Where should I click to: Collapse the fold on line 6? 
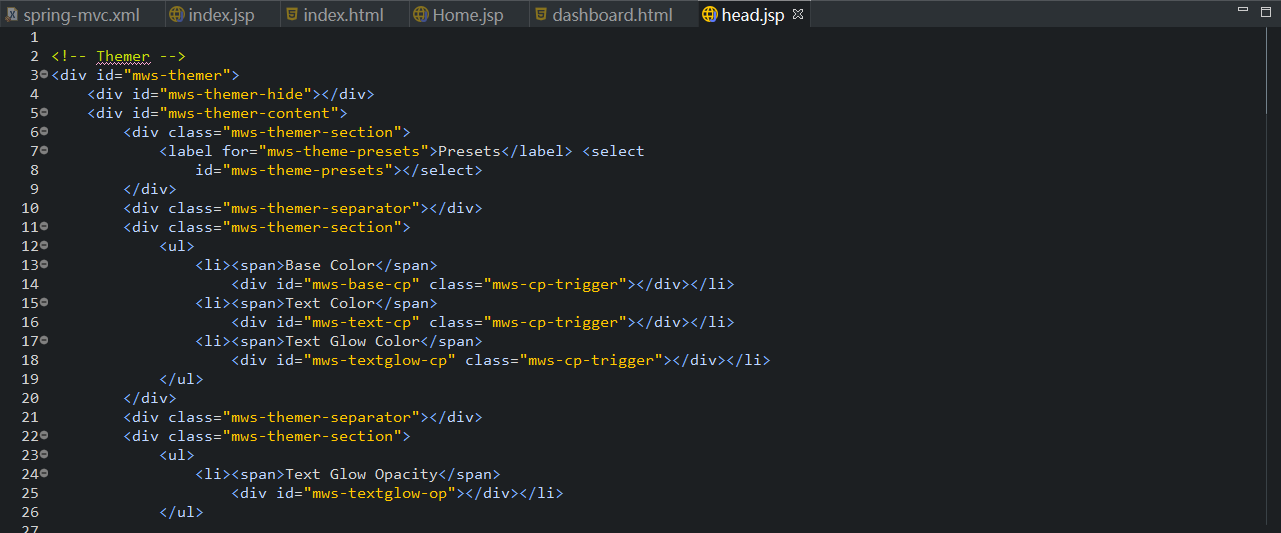(44, 131)
